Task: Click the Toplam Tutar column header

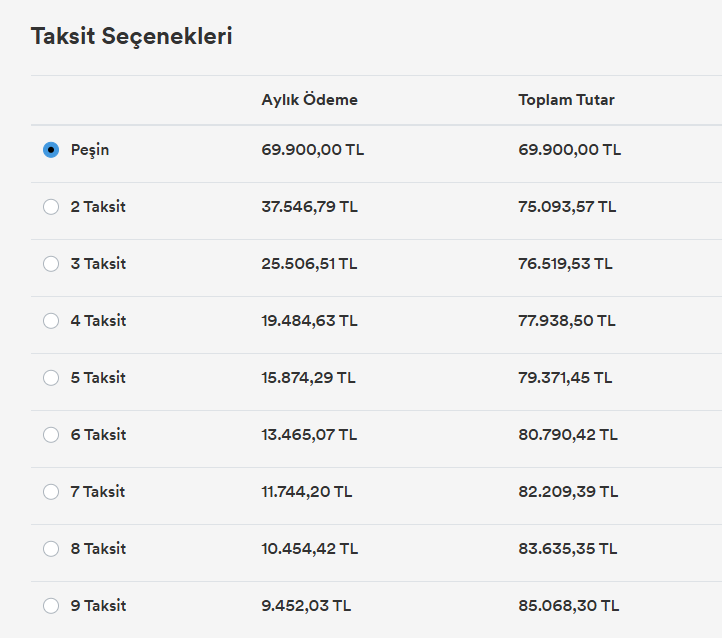Action: pyautogui.click(x=566, y=100)
